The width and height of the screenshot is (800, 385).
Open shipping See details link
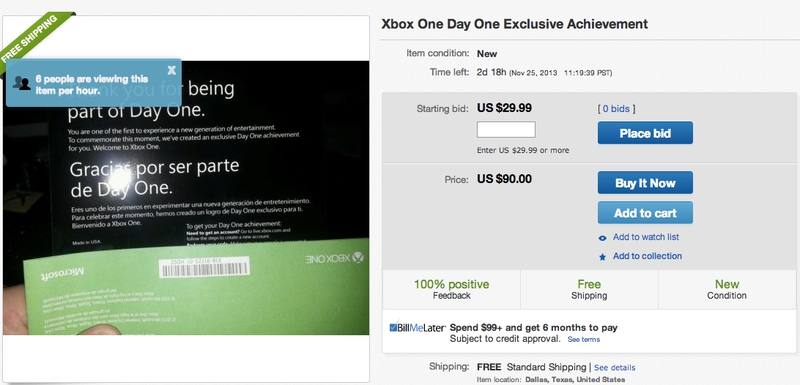(x=614, y=368)
